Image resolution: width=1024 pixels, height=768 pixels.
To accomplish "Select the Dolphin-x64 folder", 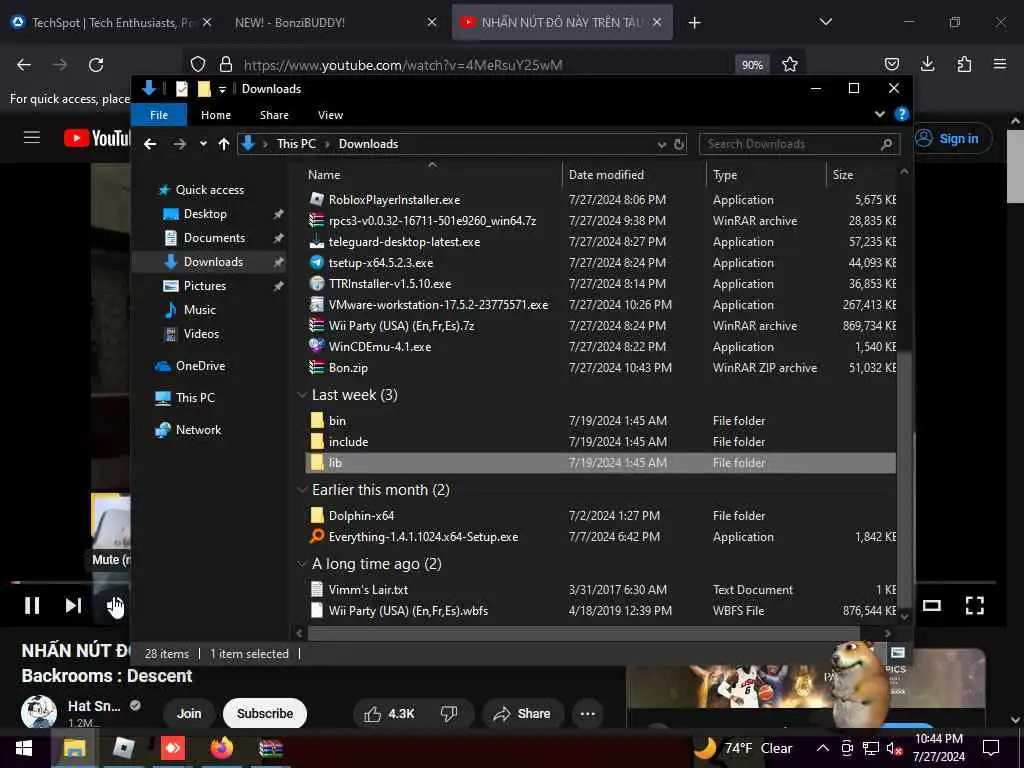I will [601, 516].
